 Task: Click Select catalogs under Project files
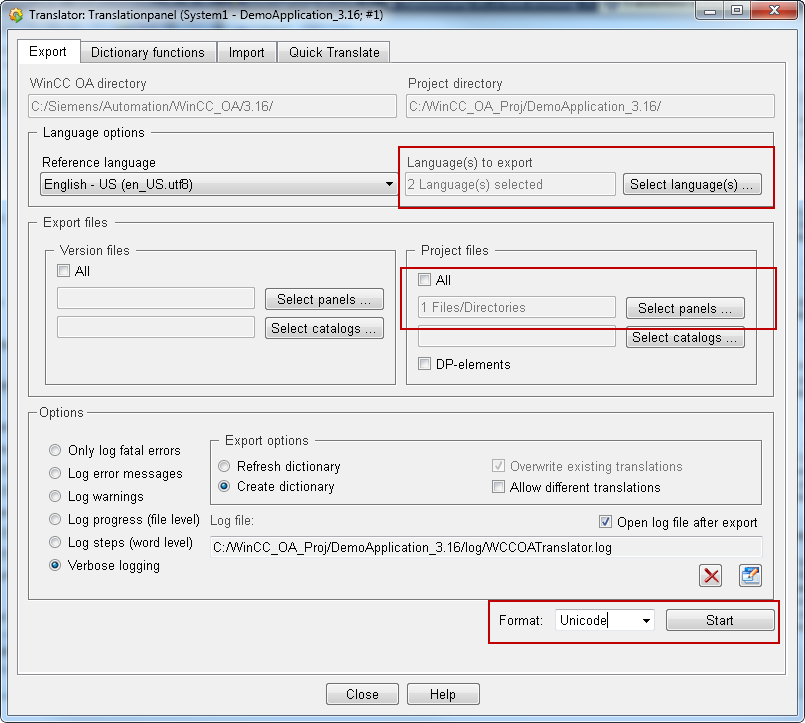pyautogui.click(x=685, y=337)
